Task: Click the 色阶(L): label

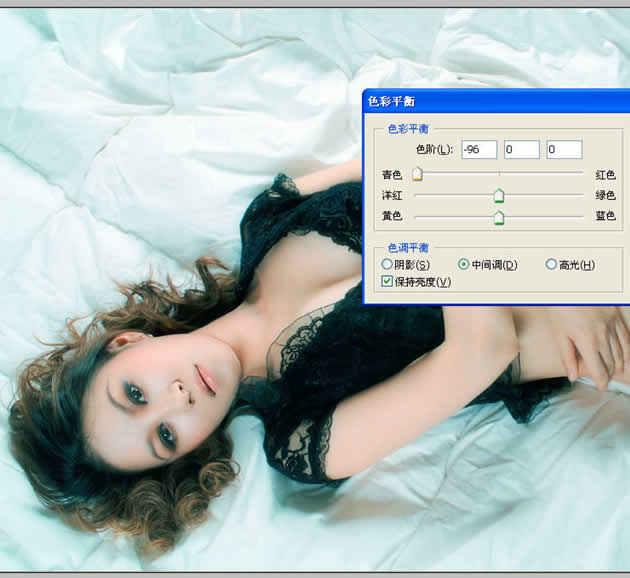Action: point(434,150)
